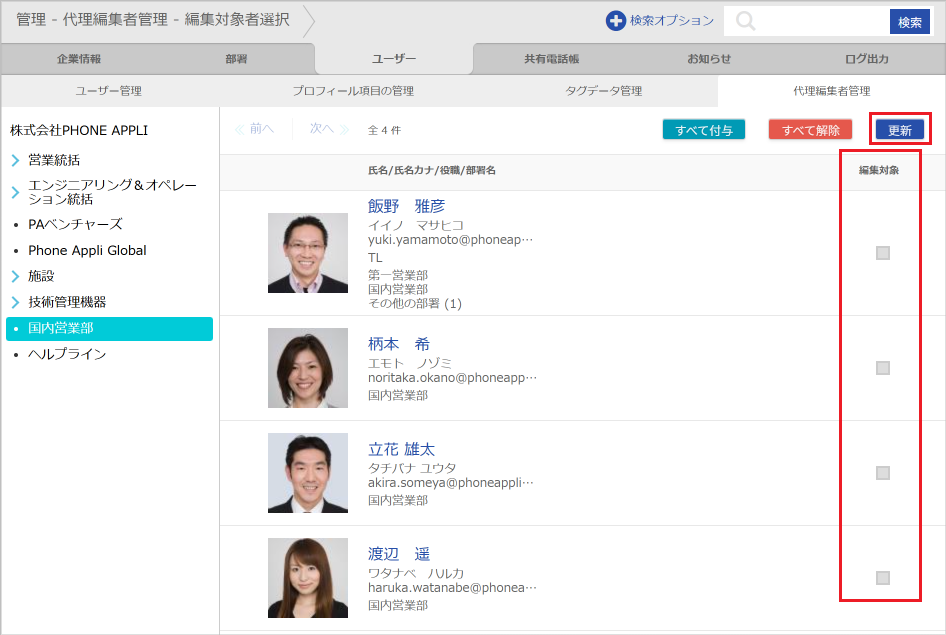Viewport: 946px width, 635px height.
Task: Click the red すべて解除 button
Action: 810,130
